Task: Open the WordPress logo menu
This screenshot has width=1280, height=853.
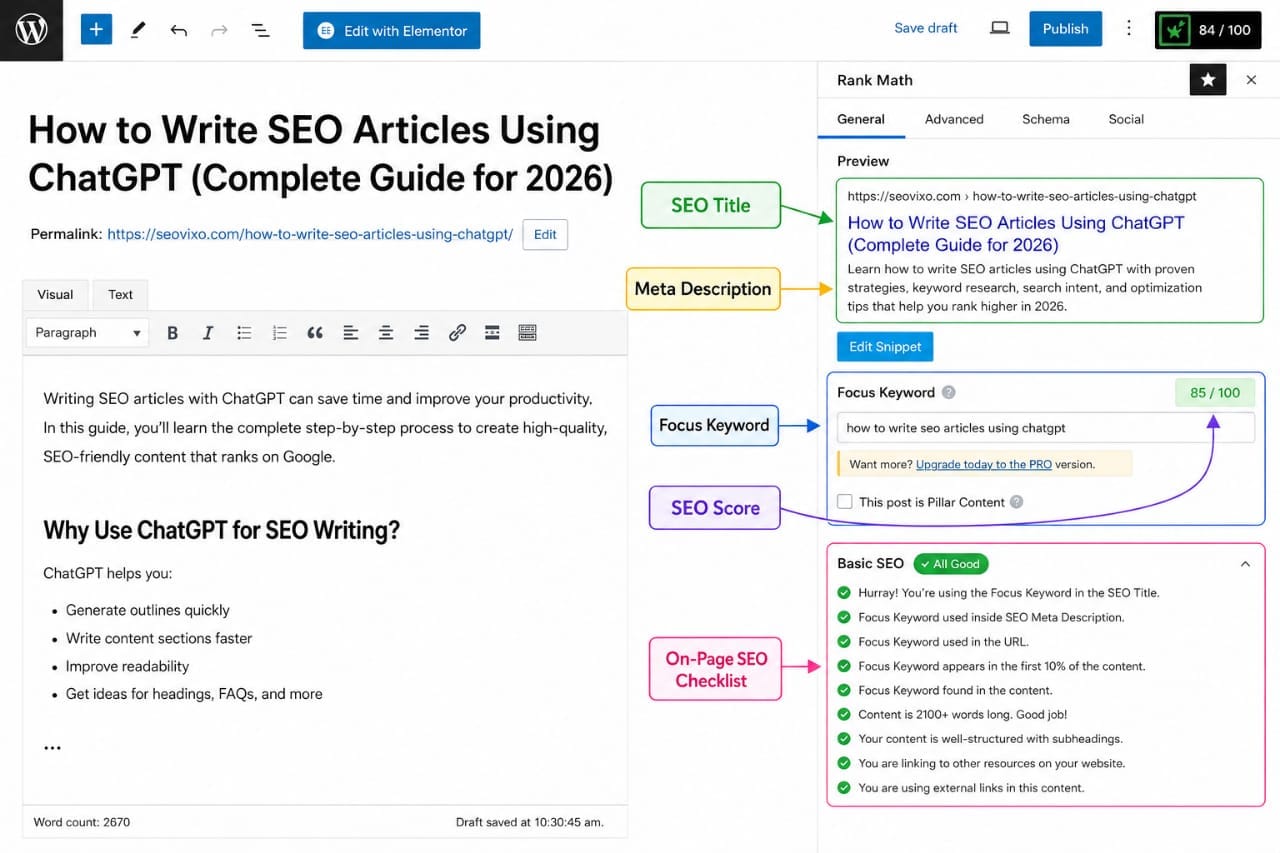Action: (31, 30)
